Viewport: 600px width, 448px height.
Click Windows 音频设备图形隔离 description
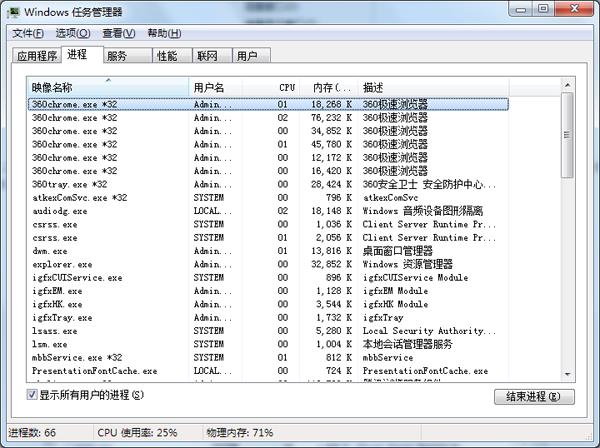point(422,211)
